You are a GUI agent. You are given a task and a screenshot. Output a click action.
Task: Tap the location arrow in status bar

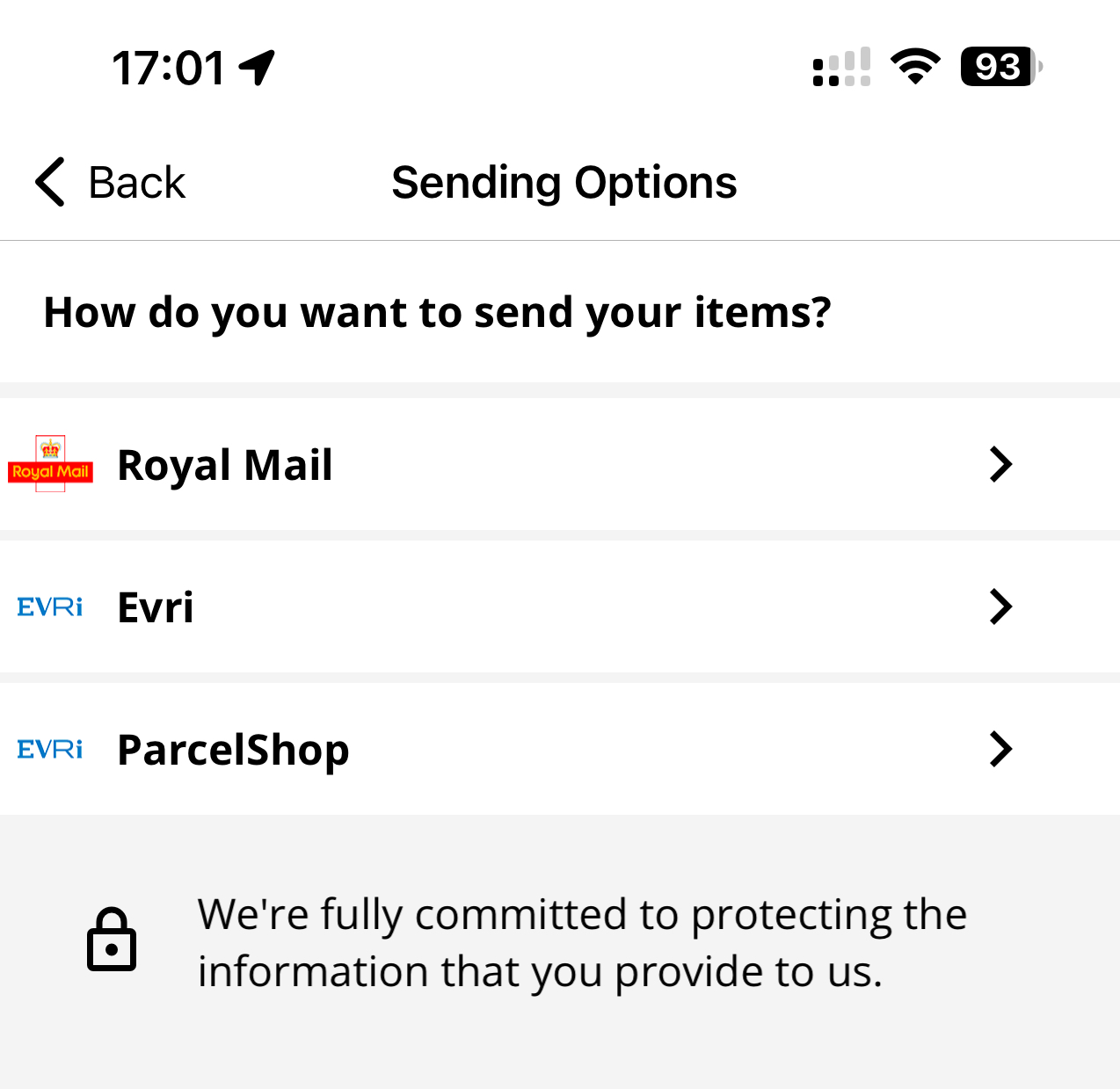pos(258,68)
